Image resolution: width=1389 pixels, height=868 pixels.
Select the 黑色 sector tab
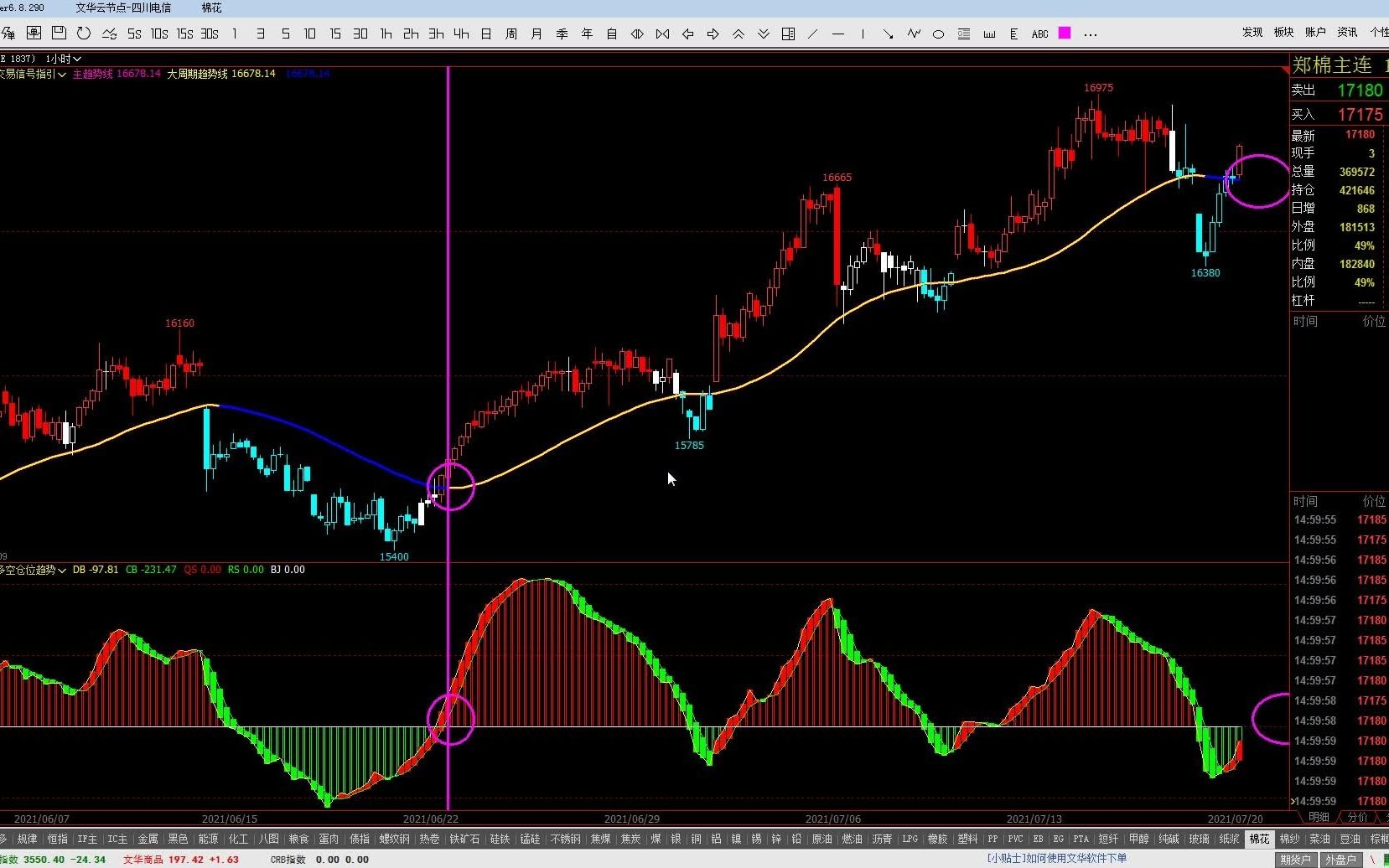point(178,839)
